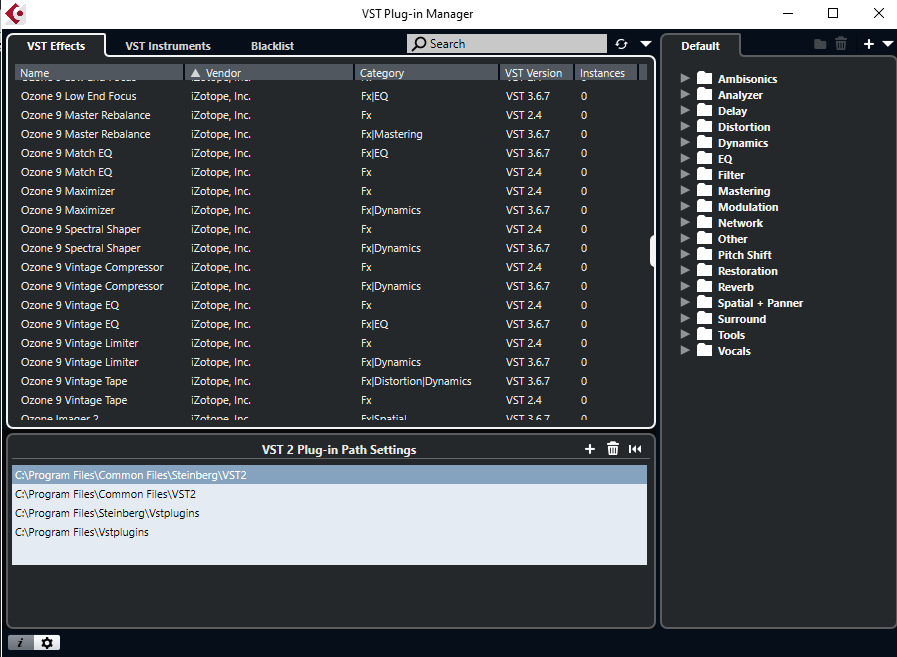
Task: Sort list by VST Version column header
Action: (537, 73)
